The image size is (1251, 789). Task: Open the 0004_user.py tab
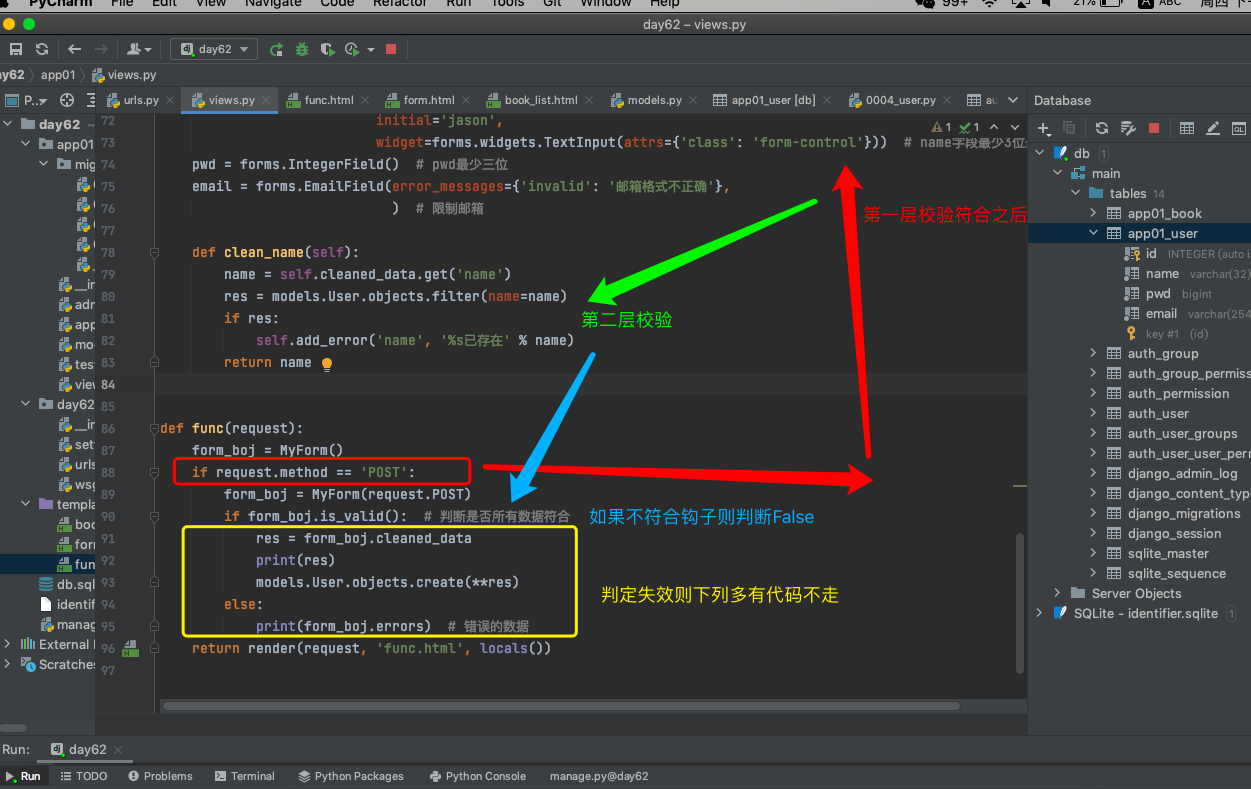coord(900,100)
